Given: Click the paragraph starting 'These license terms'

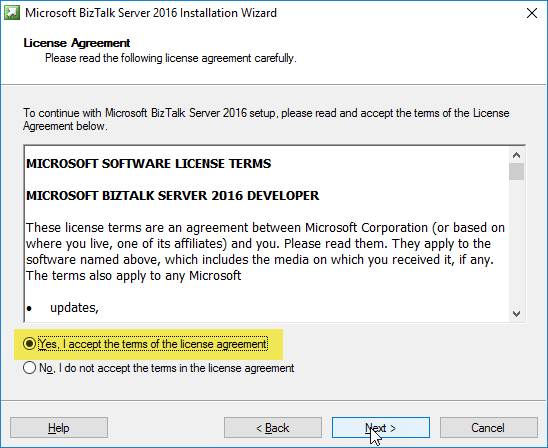Looking at the screenshot, I should click(266, 252).
